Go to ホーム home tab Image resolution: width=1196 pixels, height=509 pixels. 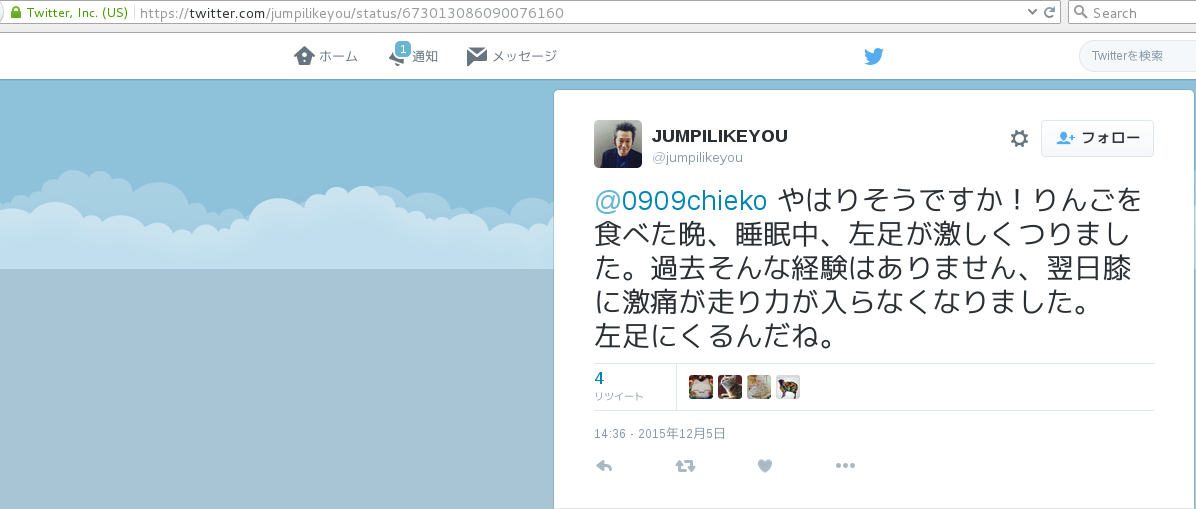326,56
